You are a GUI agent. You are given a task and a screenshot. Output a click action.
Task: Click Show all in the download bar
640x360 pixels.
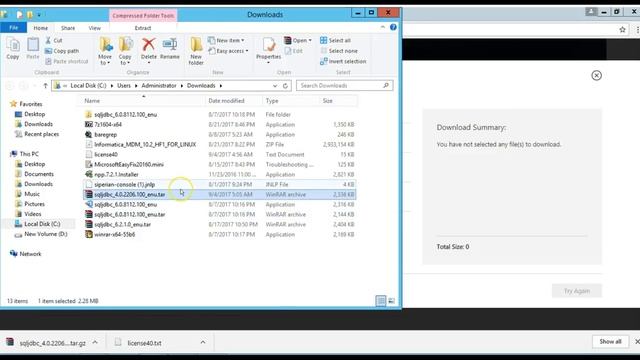click(610, 342)
